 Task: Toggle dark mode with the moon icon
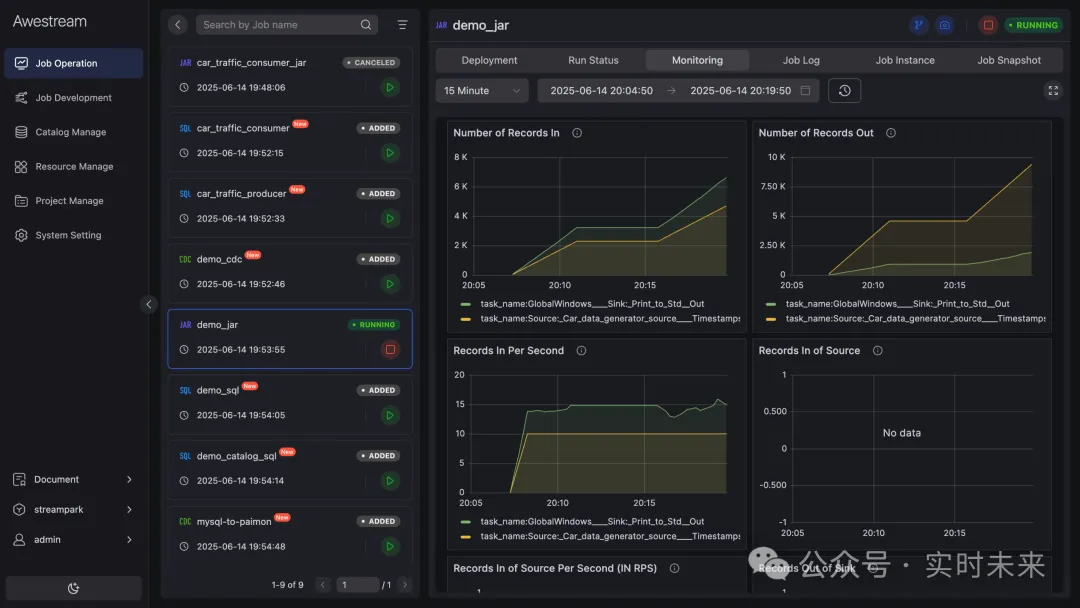[x=74, y=588]
